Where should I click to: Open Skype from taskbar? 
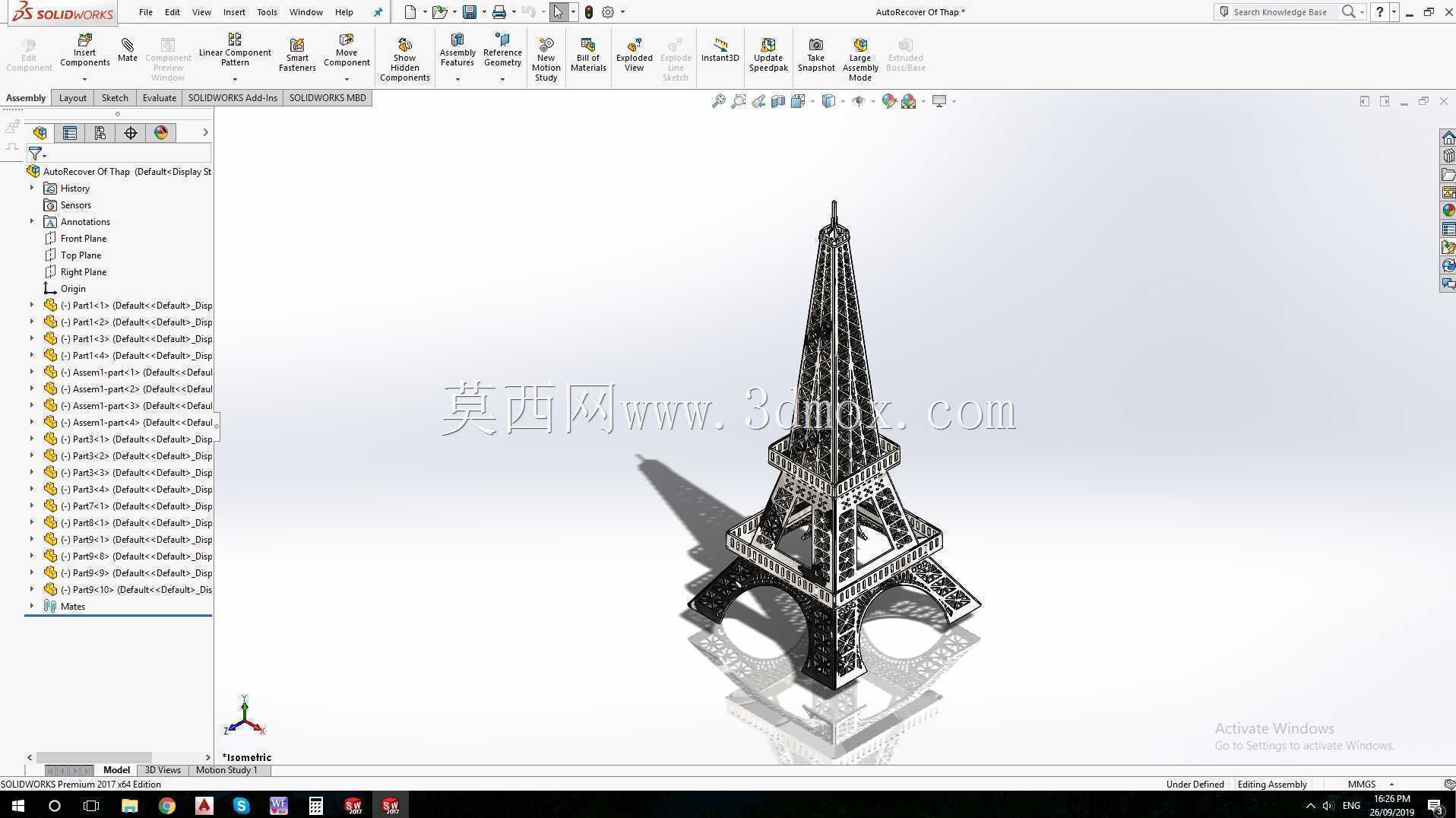point(241,805)
